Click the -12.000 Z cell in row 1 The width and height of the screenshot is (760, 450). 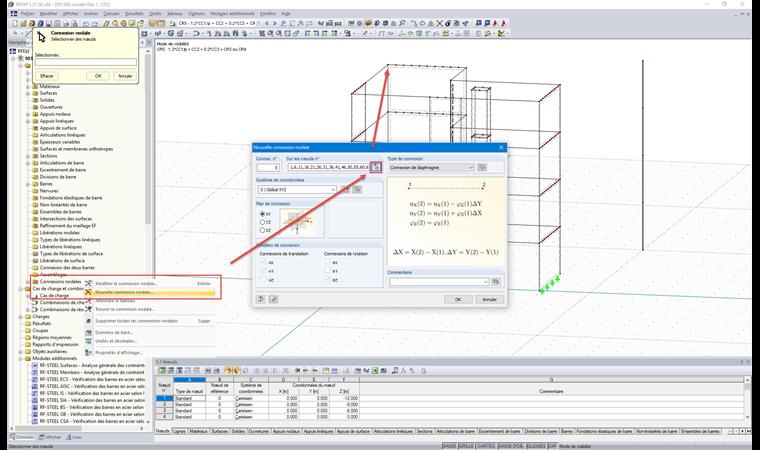[x=344, y=398]
